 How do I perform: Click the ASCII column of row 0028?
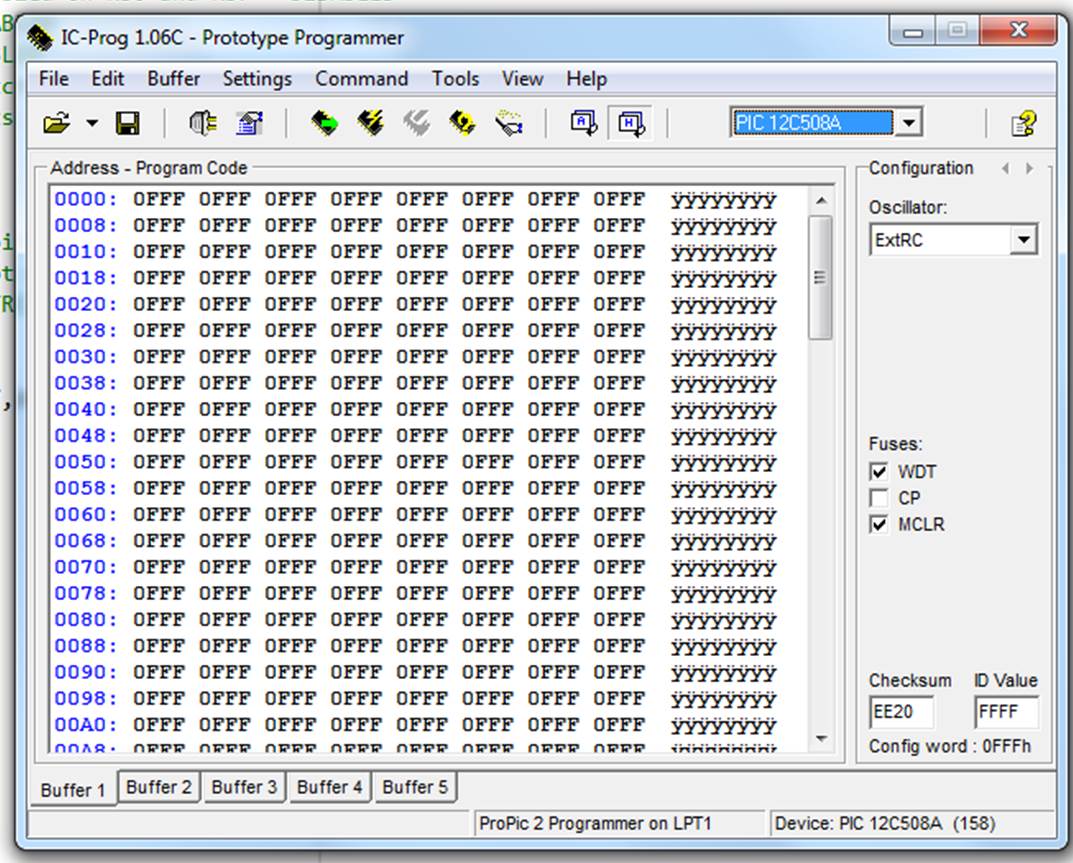pyautogui.click(x=723, y=332)
